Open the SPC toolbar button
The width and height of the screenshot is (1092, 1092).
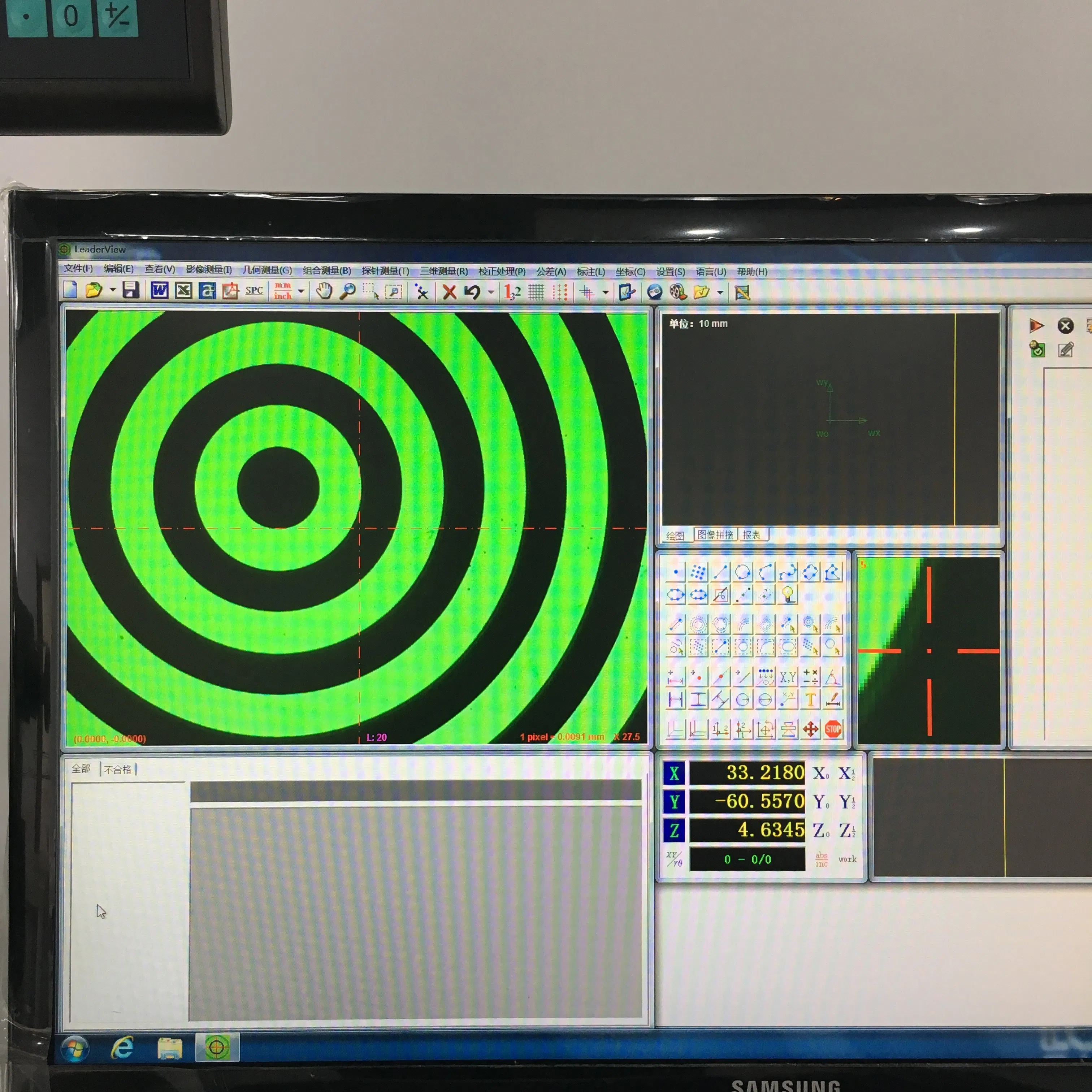click(x=254, y=291)
